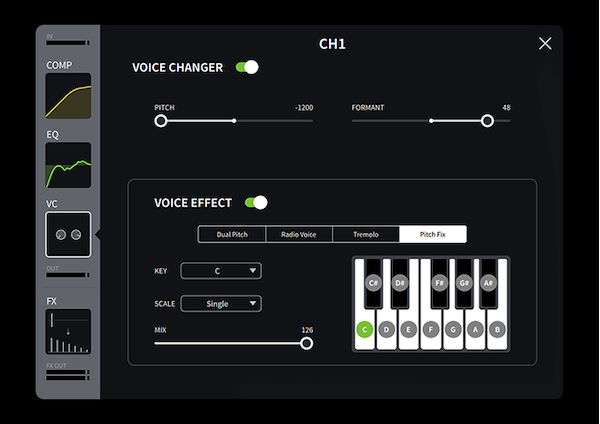
Task: Click the PITCH slider handle
Action: (161, 121)
